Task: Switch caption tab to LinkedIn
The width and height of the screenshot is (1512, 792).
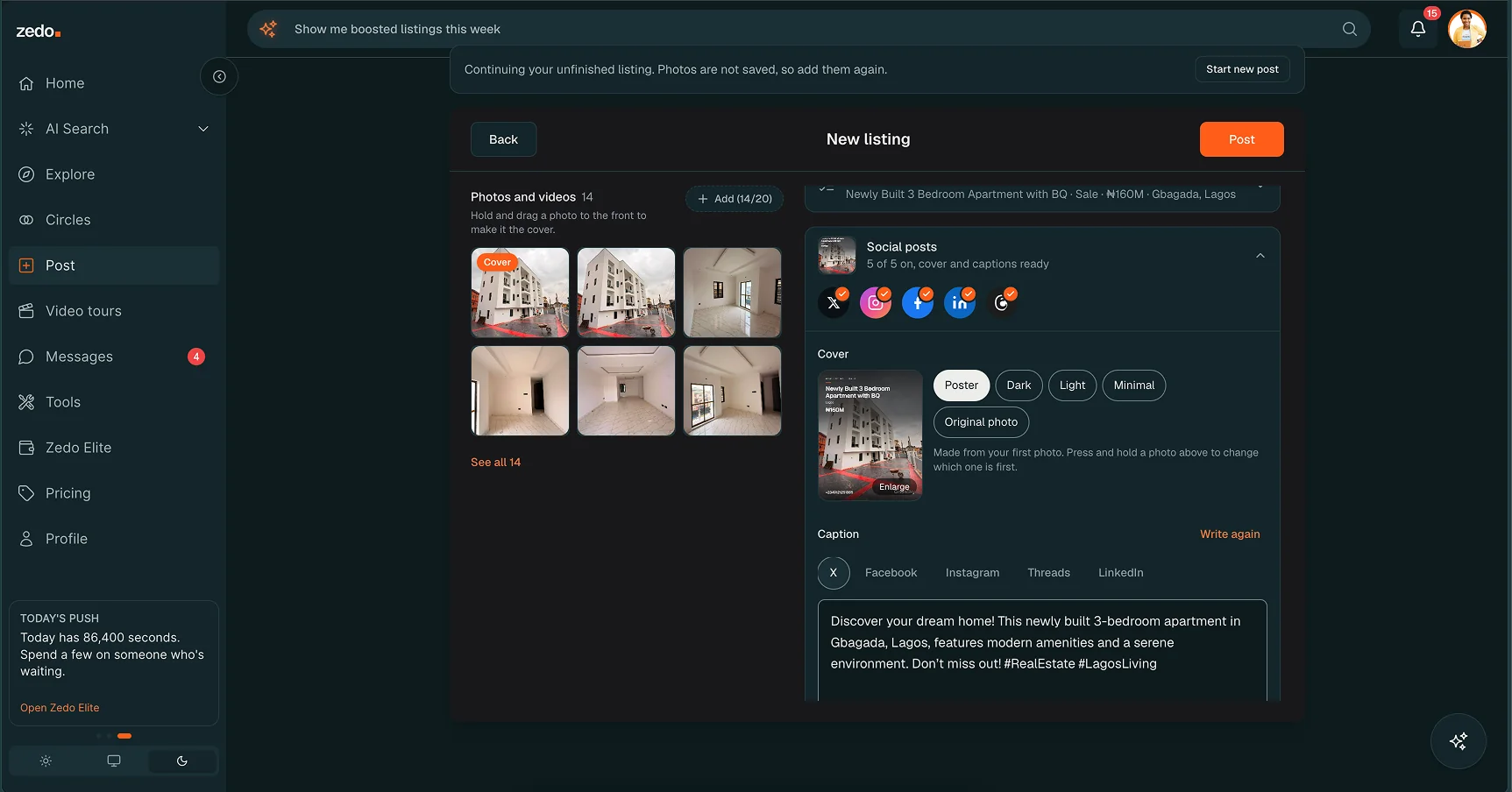Action: click(1120, 573)
